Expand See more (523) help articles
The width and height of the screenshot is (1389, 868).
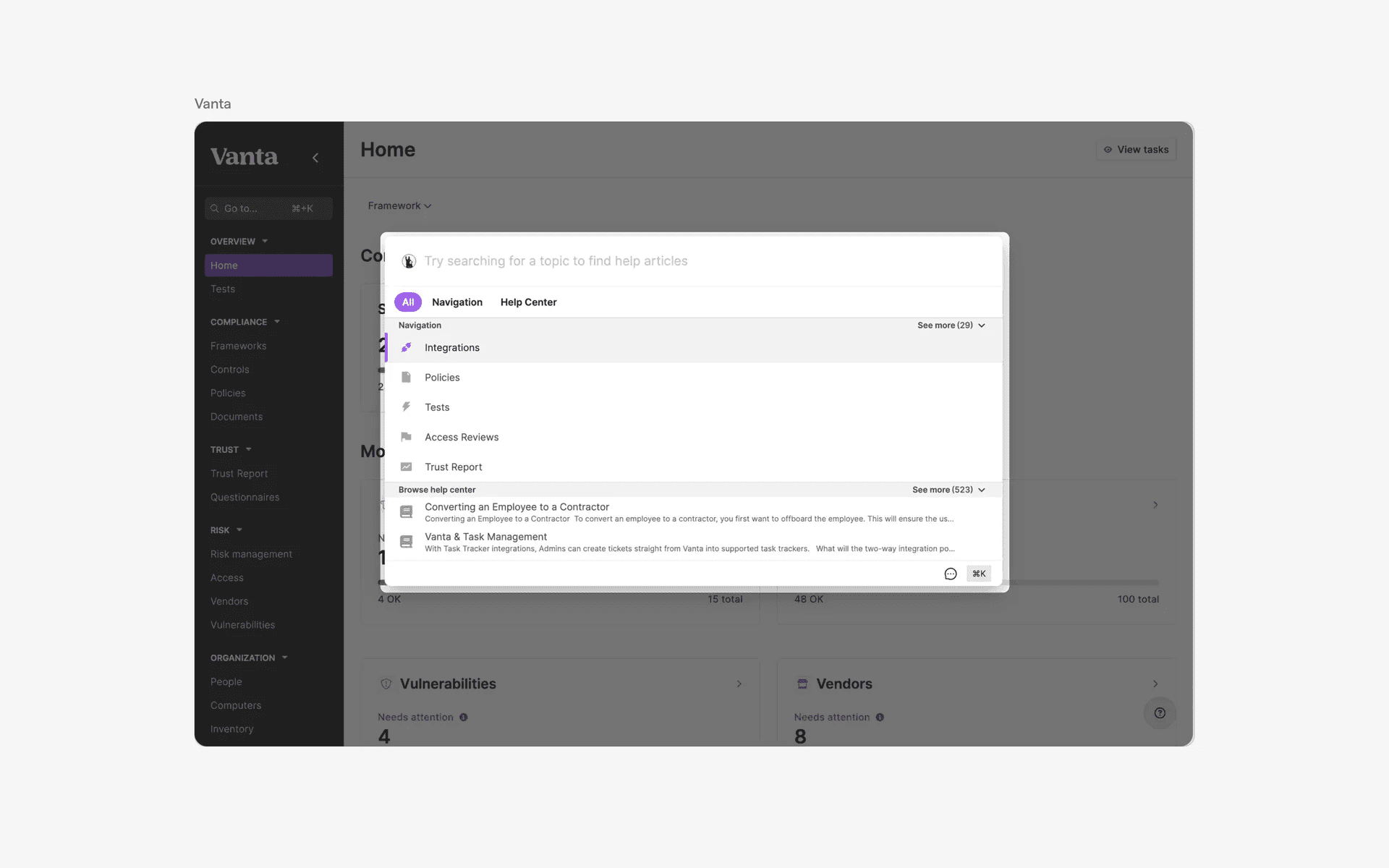[x=948, y=490]
